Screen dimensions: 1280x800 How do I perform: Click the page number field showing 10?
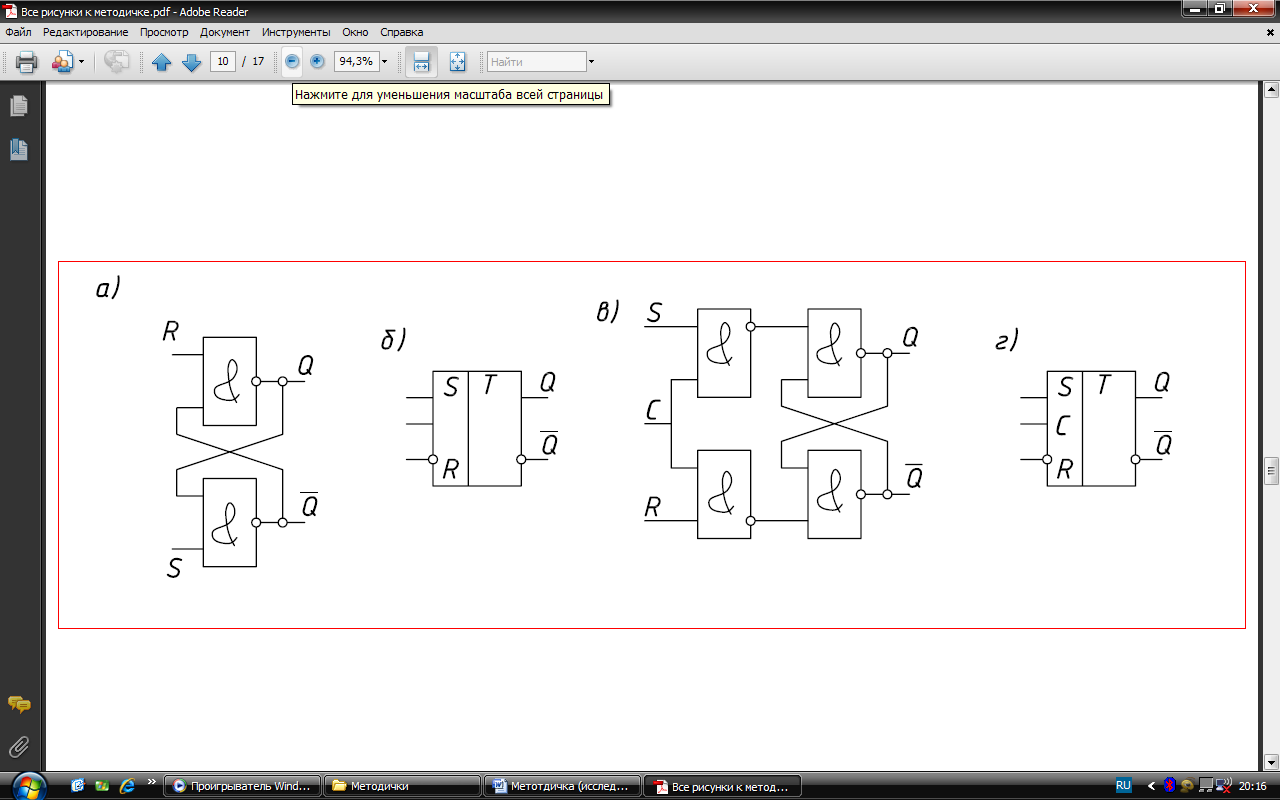tap(222, 61)
